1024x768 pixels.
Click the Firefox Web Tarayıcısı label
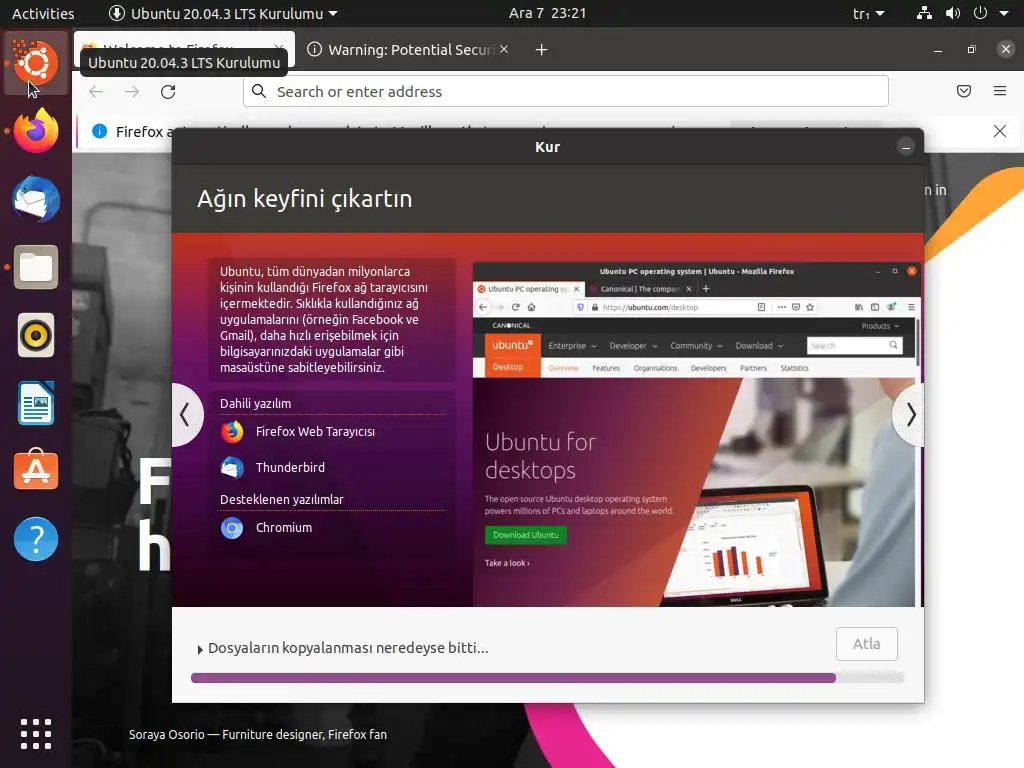point(315,432)
